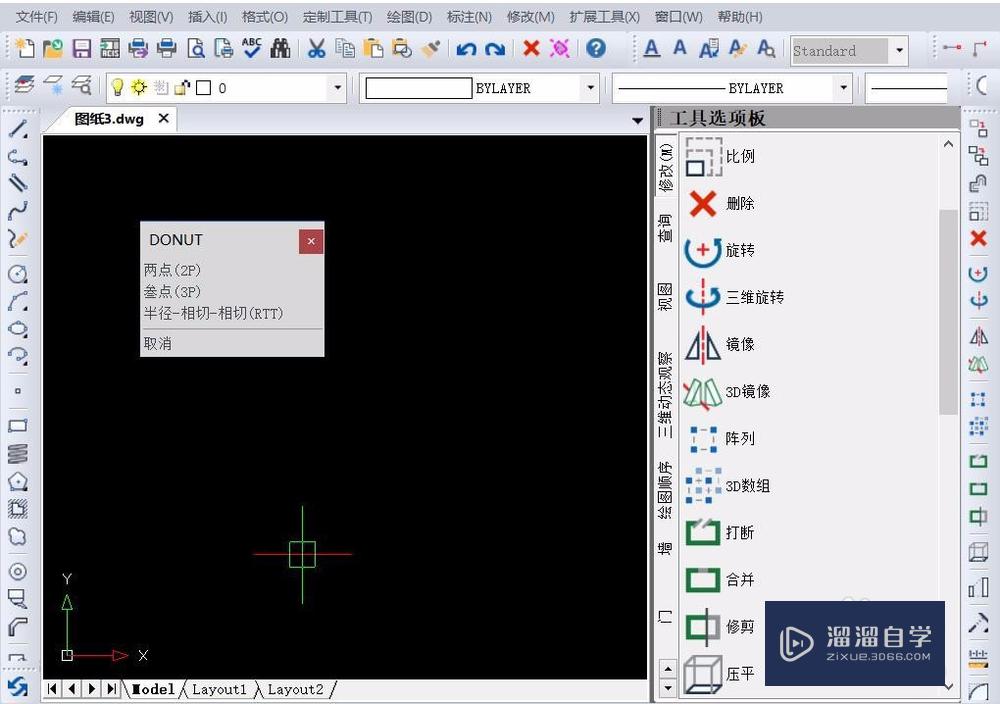
Task: Click the 镜像 mirror tool in palette
Action: point(720,344)
